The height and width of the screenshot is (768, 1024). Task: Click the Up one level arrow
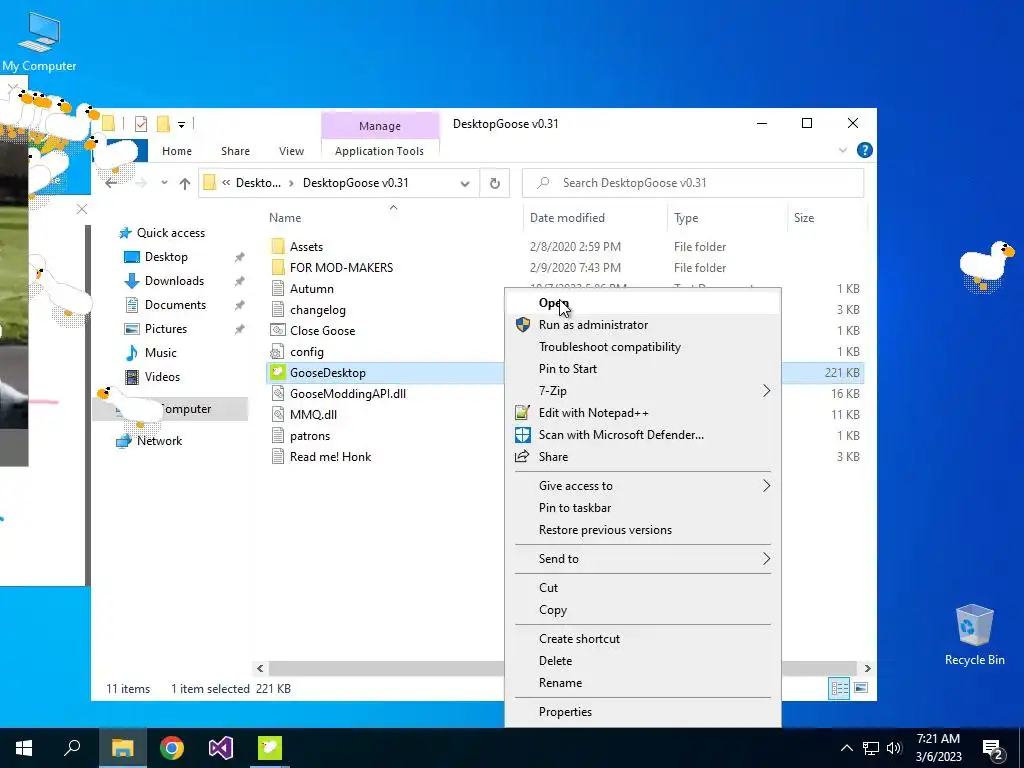point(185,184)
